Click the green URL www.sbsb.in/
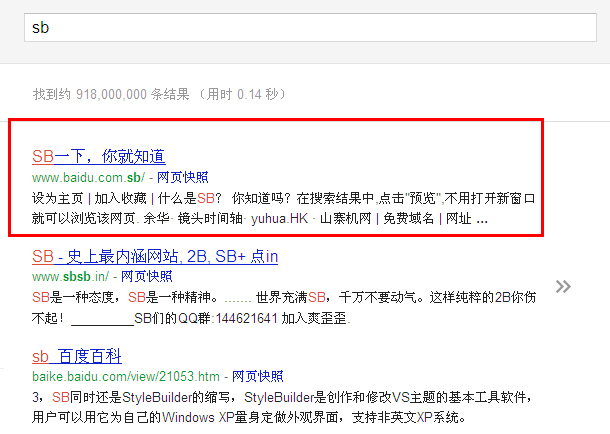This screenshot has width=610, height=434. (70, 276)
